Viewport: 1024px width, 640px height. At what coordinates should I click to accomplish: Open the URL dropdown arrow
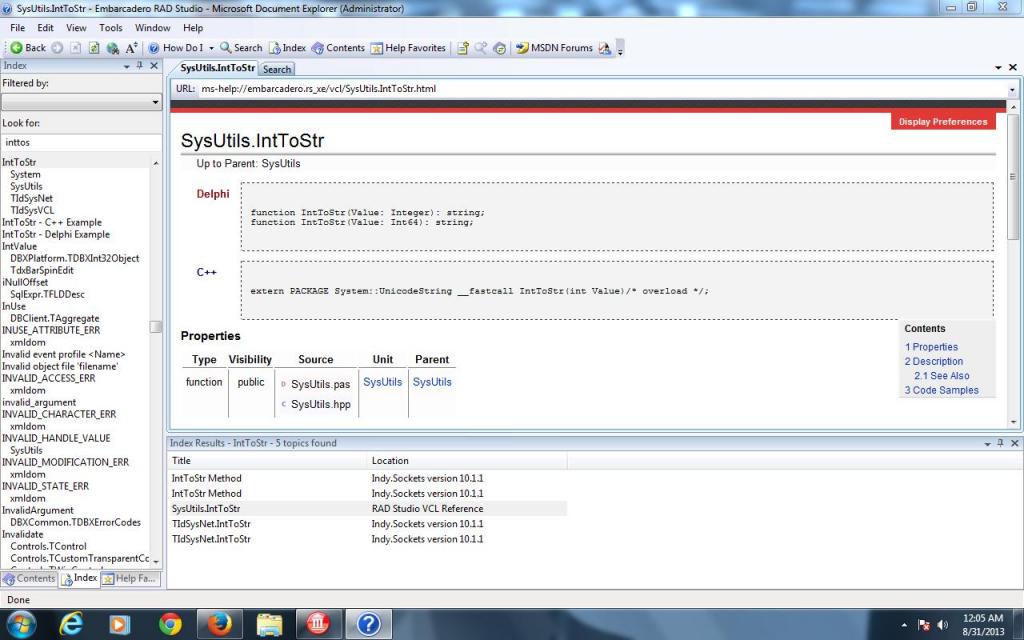click(x=1012, y=89)
